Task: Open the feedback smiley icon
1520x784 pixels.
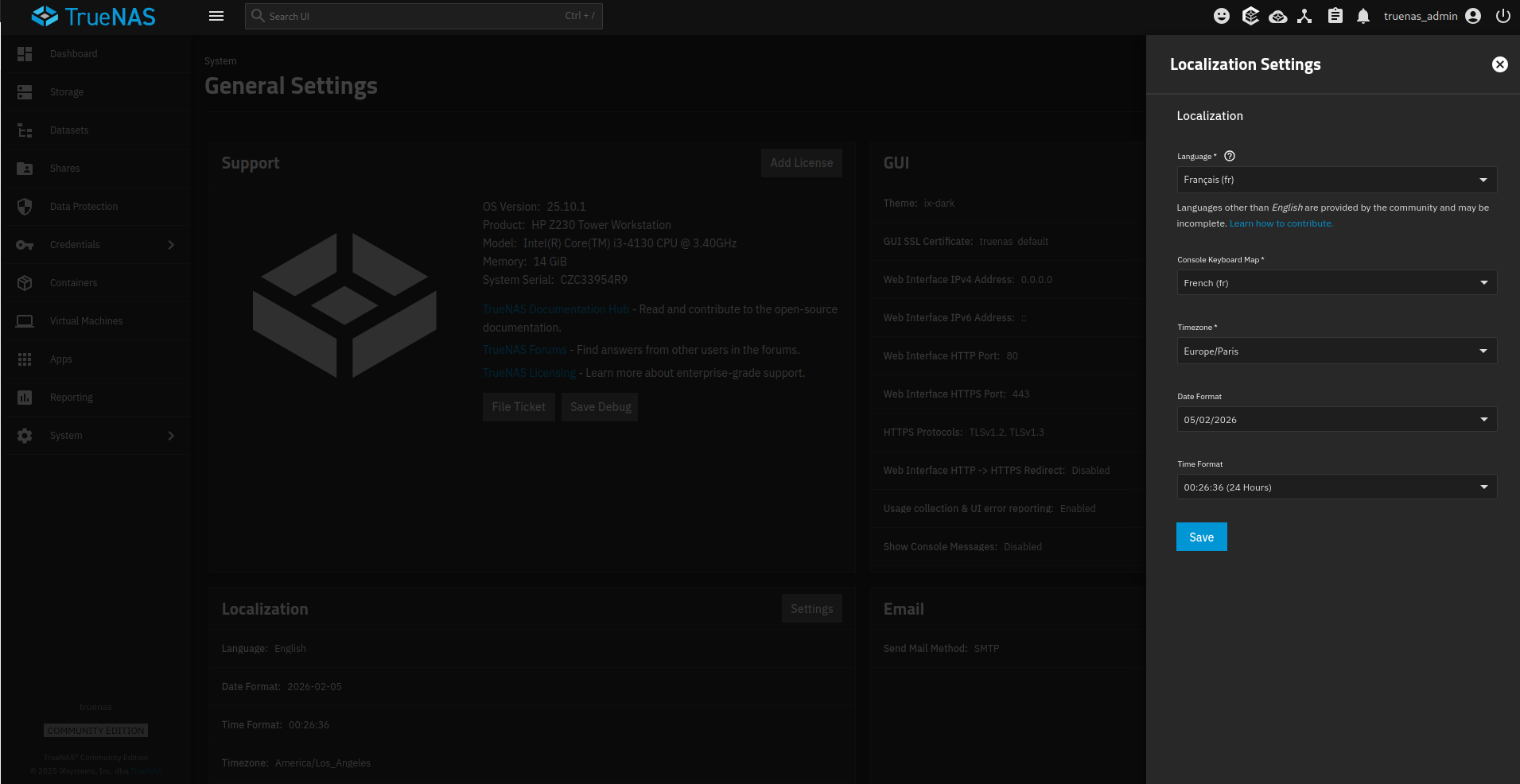Action: (x=1222, y=16)
